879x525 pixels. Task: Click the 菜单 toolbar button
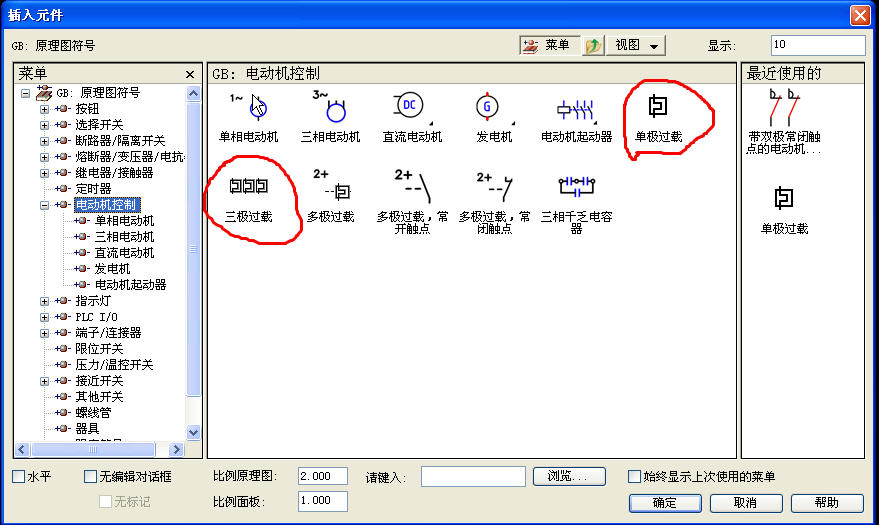(x=548, y=45)
